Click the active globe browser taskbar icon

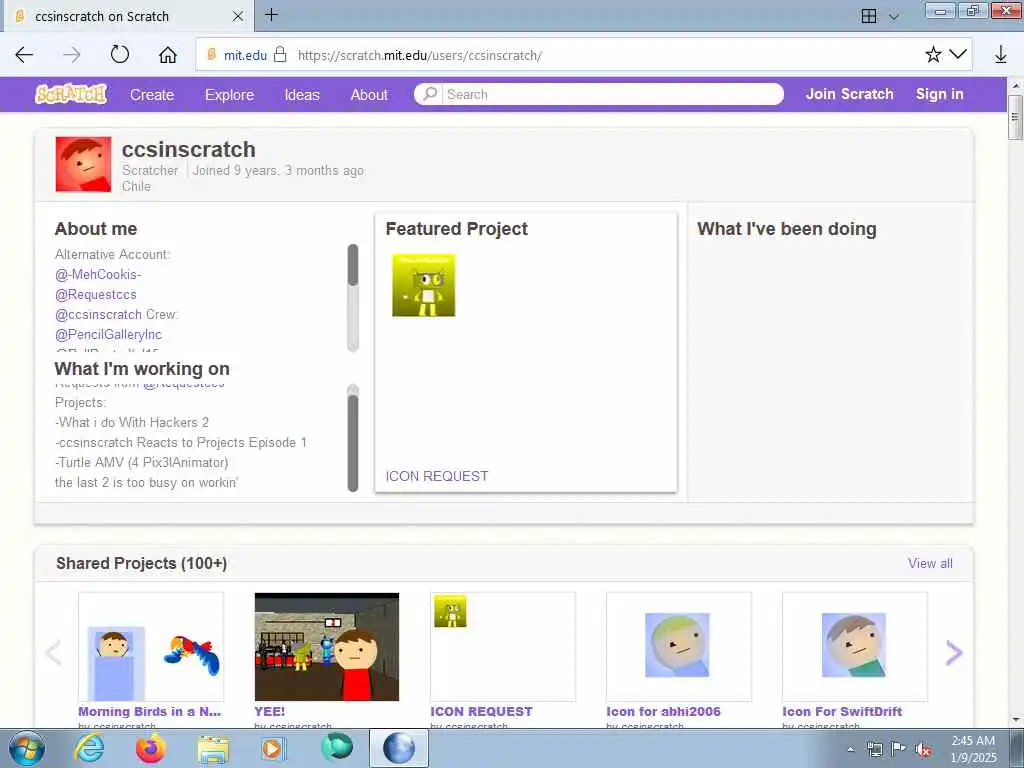coord(399,748)
